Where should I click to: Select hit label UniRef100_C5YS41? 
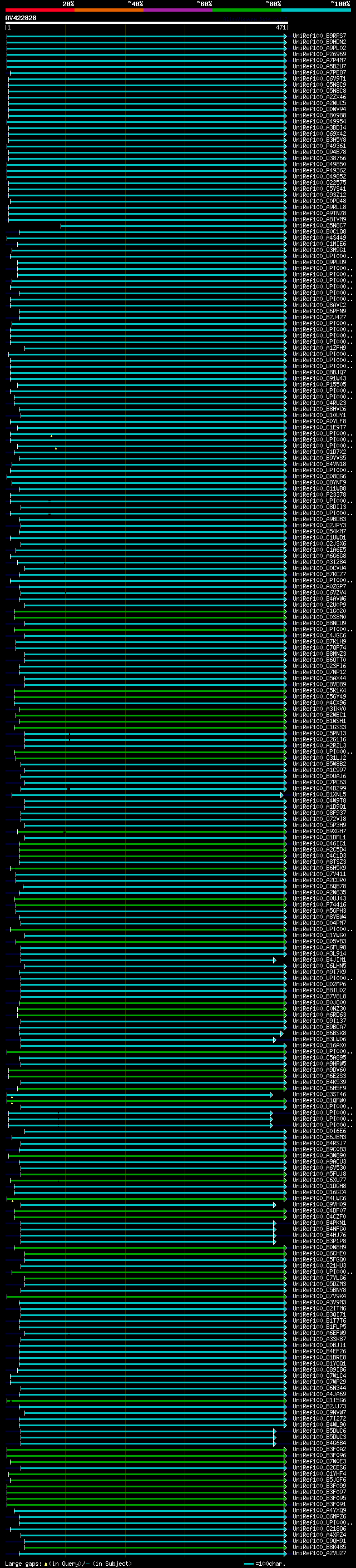pyautogui.click(x=319, y=189)
